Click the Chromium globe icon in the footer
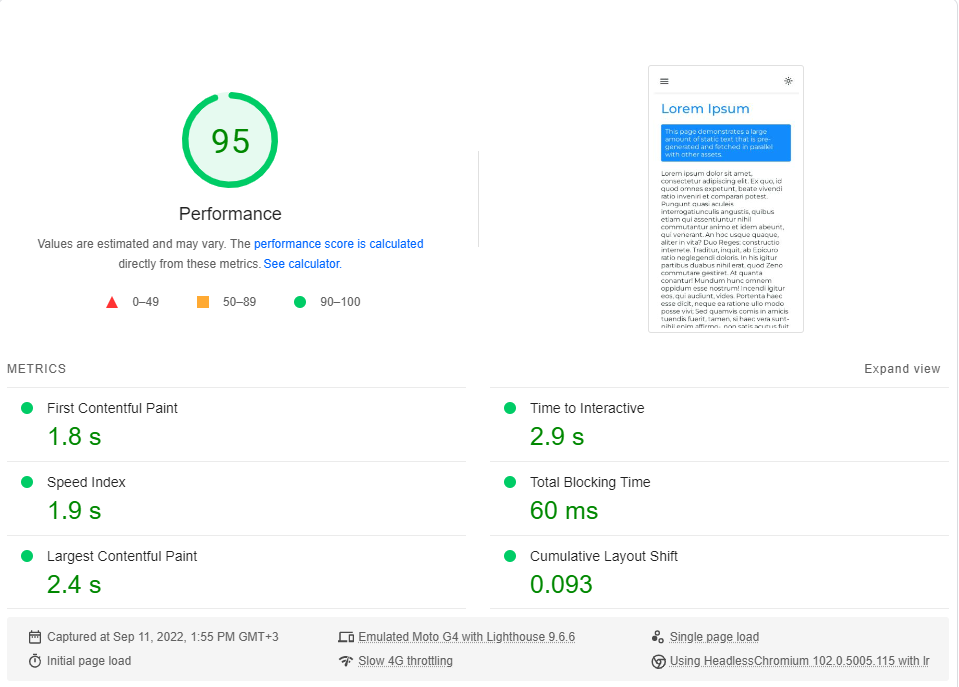This screenshot has height=687, width=959. (x=658, y=661)
